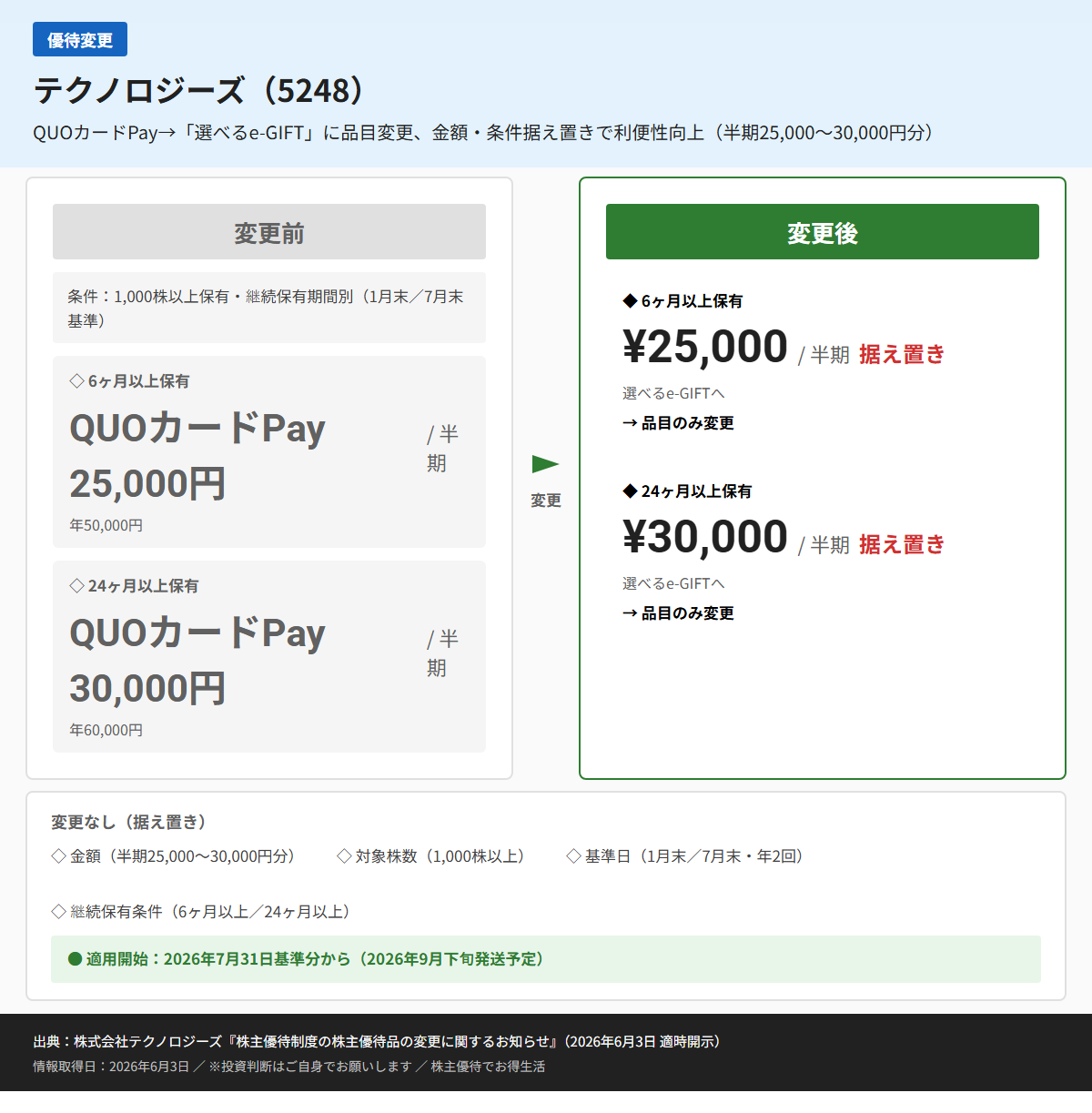The width and height of the screenshot is (1092, 1113).
Task: Click the 株主優待でお得生活 footer credit
Action: [x=488, y=1067]
